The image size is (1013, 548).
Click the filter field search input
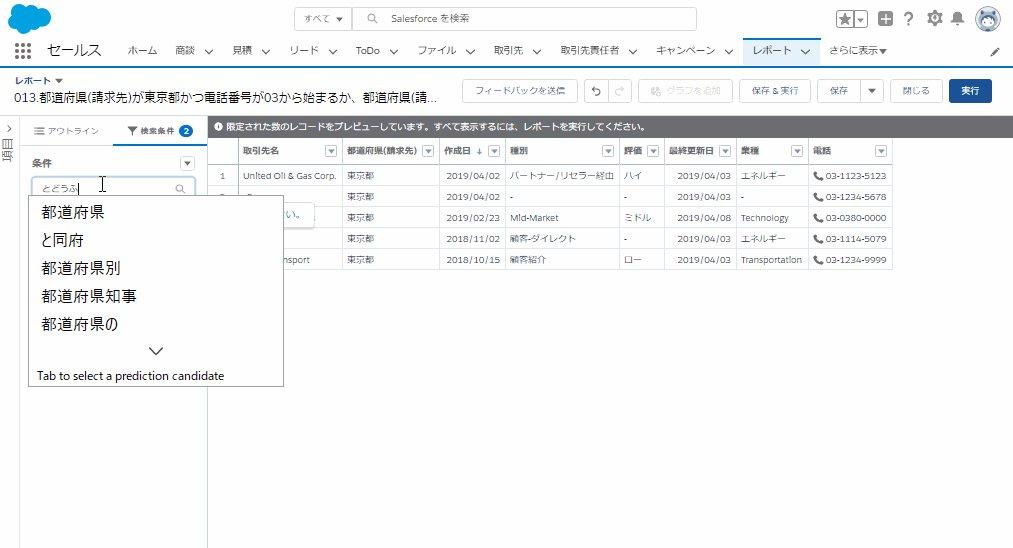[x=114, y=188]
